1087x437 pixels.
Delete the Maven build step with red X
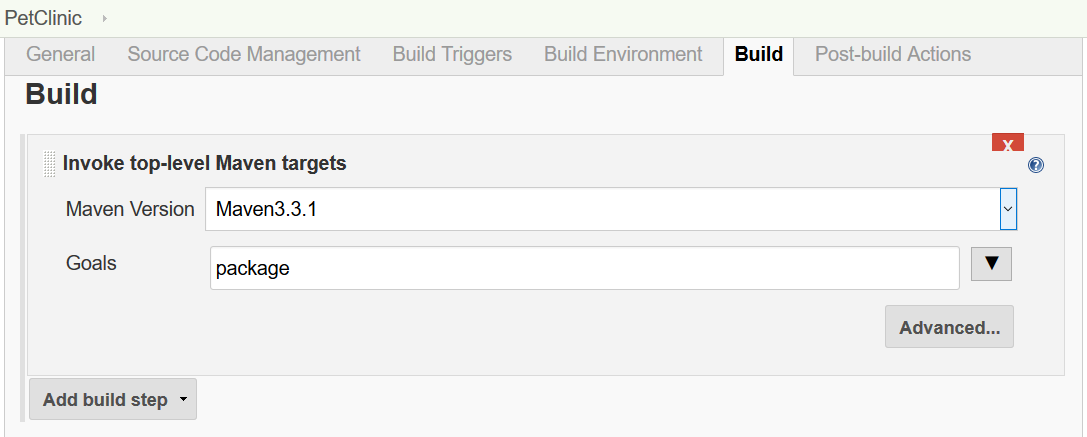coord(1007,142)
